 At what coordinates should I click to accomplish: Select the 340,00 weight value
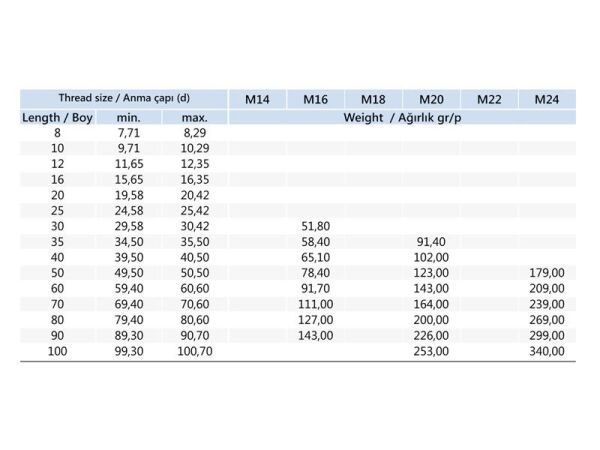(x=546, y=351)
